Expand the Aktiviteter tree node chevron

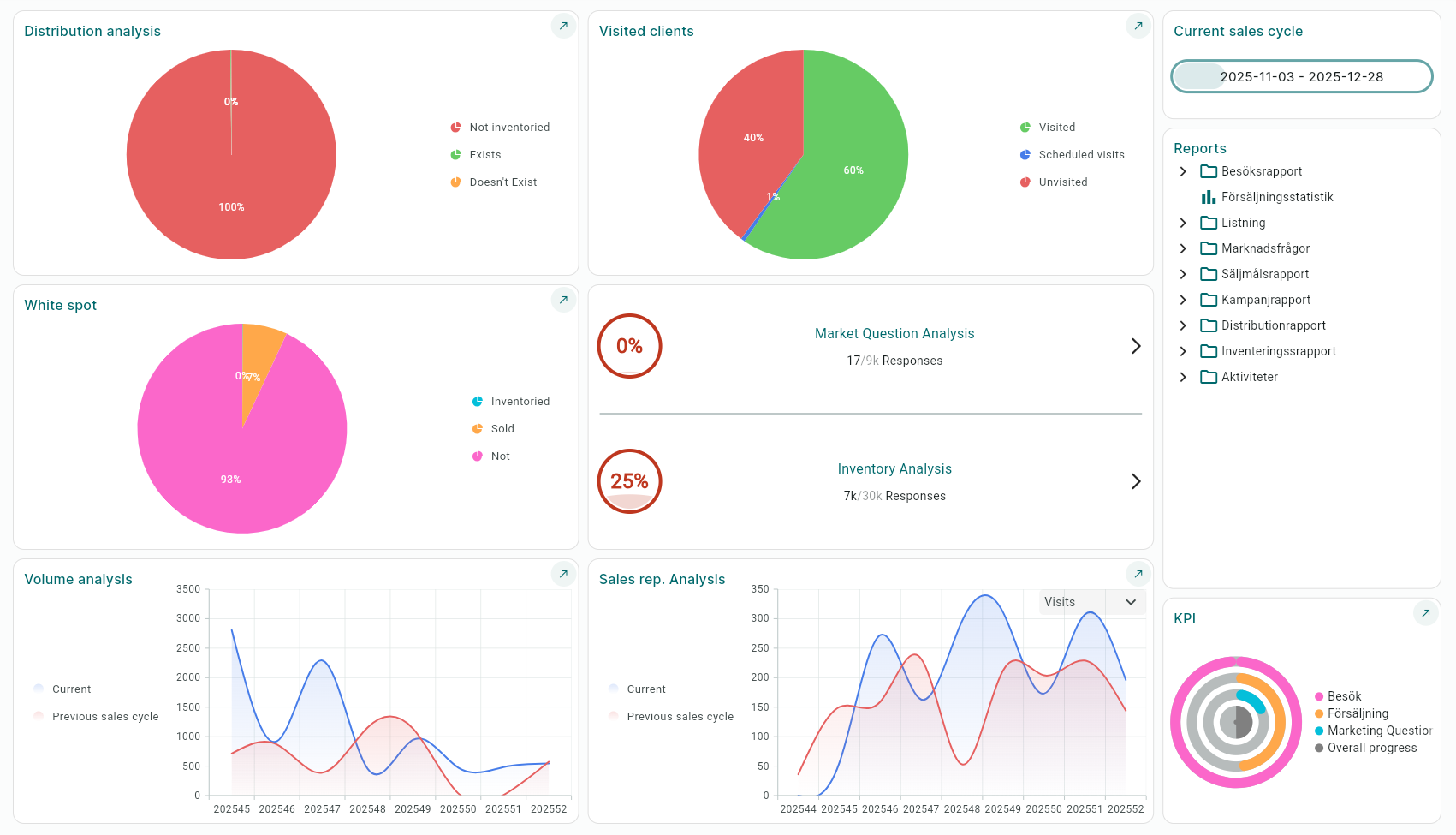[1183, 377]
